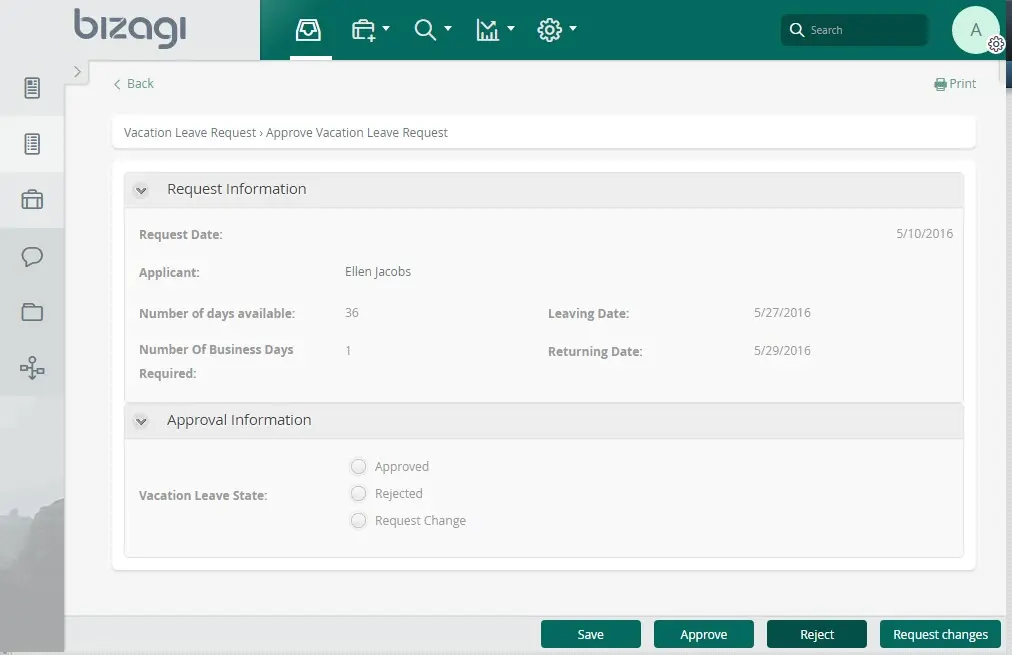Click Number of days available label

tap(217, 314)
